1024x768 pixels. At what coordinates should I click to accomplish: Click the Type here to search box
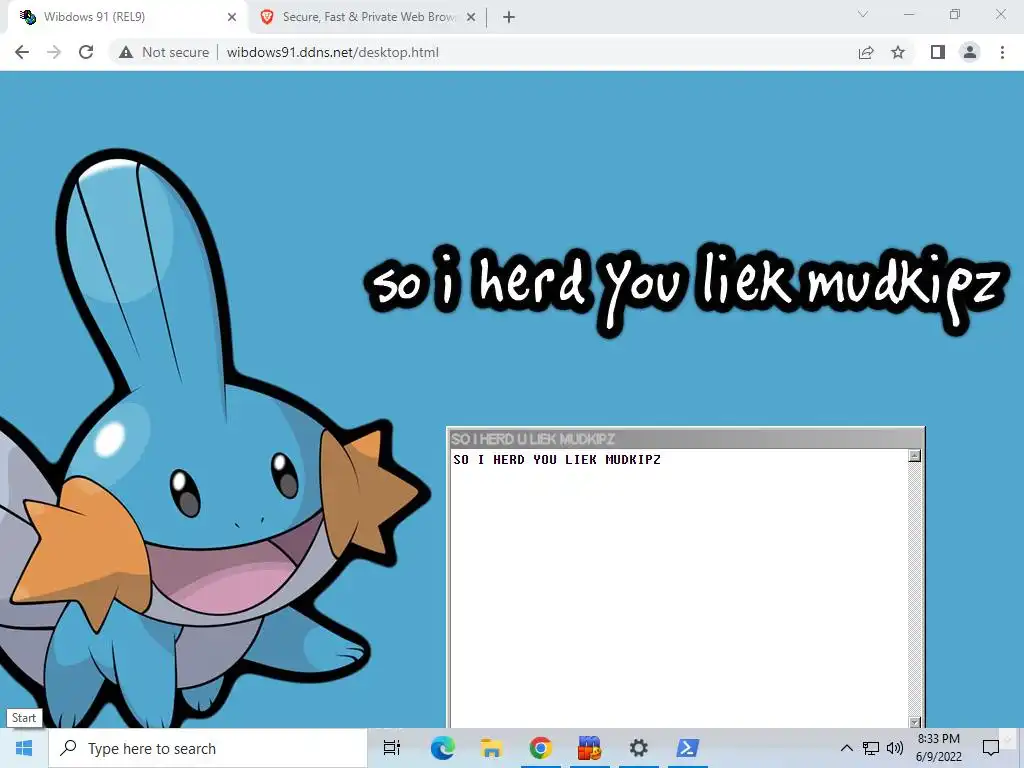pos(208,748)
